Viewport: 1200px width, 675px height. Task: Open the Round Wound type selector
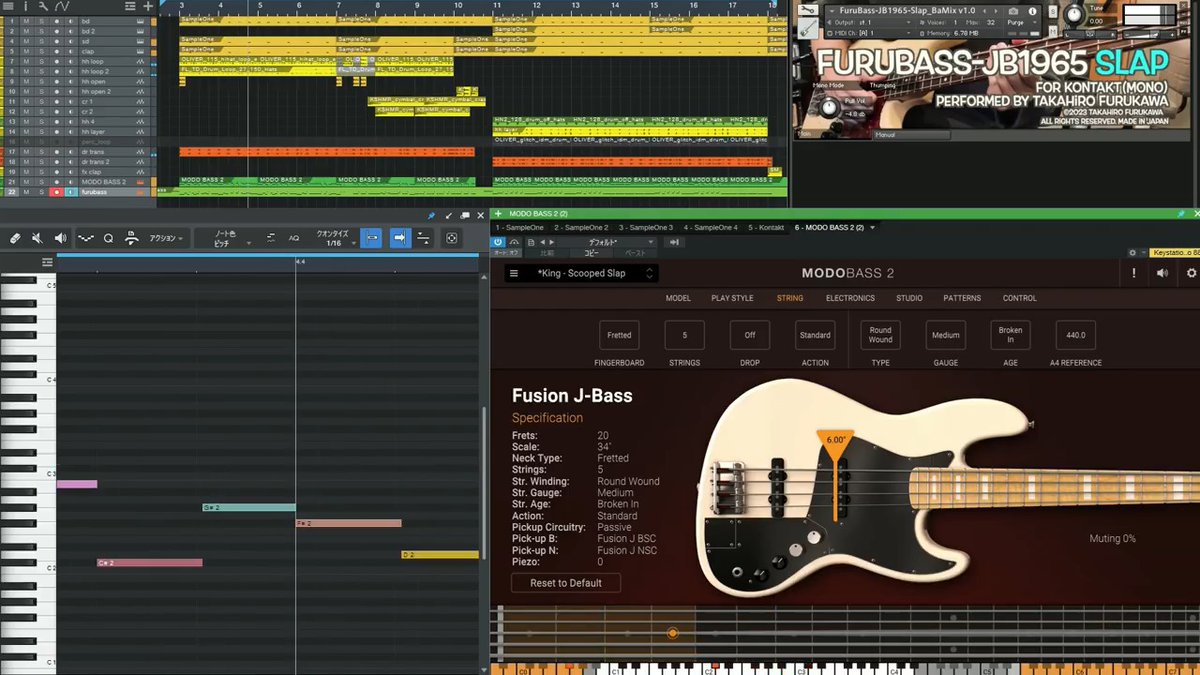coord(880,335)
